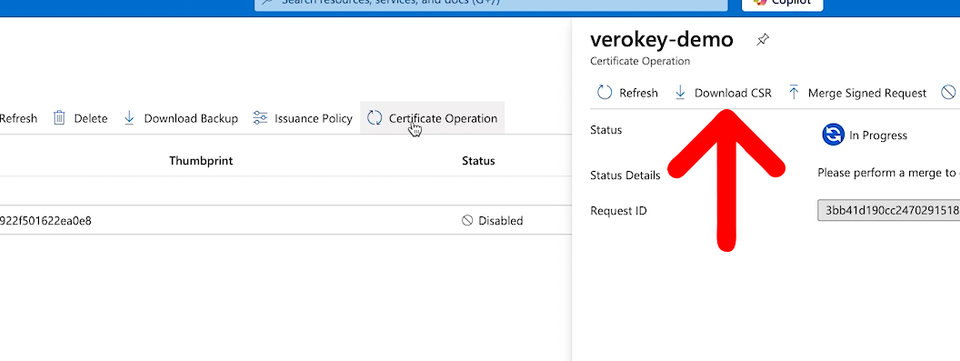Pin the verokey-demo panel
960x361 pixels.
click(762, 40)
